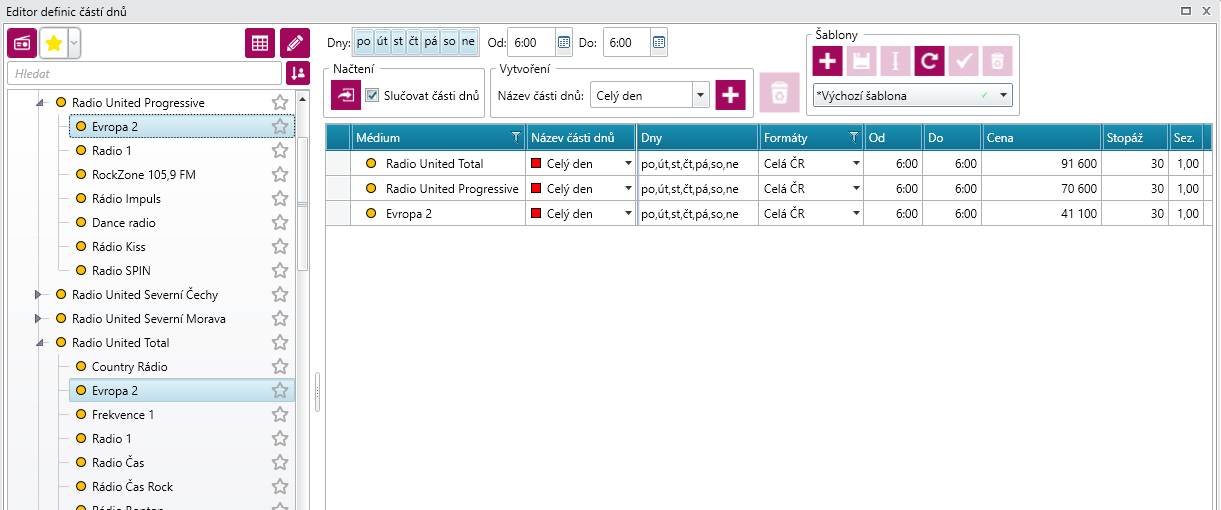Uncheck the Slučovat části dnů checkbox
1221x510 pixels.
click(373, 96)
